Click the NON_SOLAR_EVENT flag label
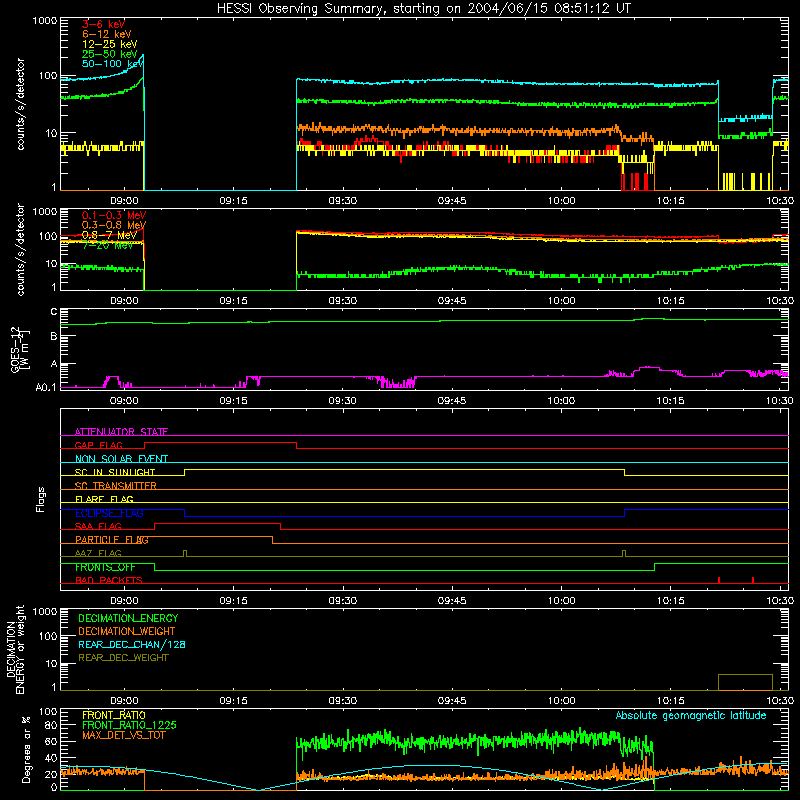800x800 pixels. 121,459
